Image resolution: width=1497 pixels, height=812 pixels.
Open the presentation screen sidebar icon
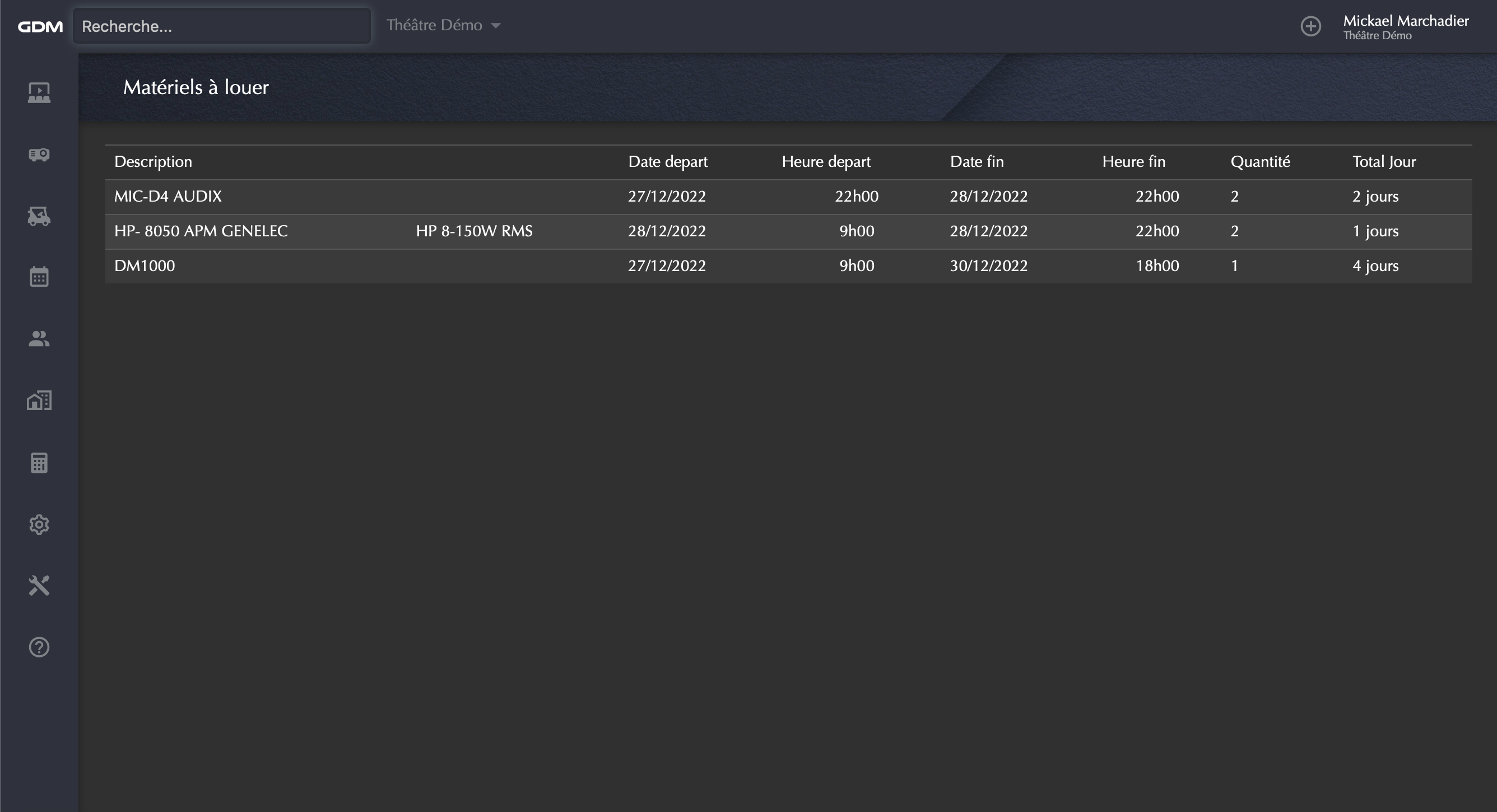point(39,92)
